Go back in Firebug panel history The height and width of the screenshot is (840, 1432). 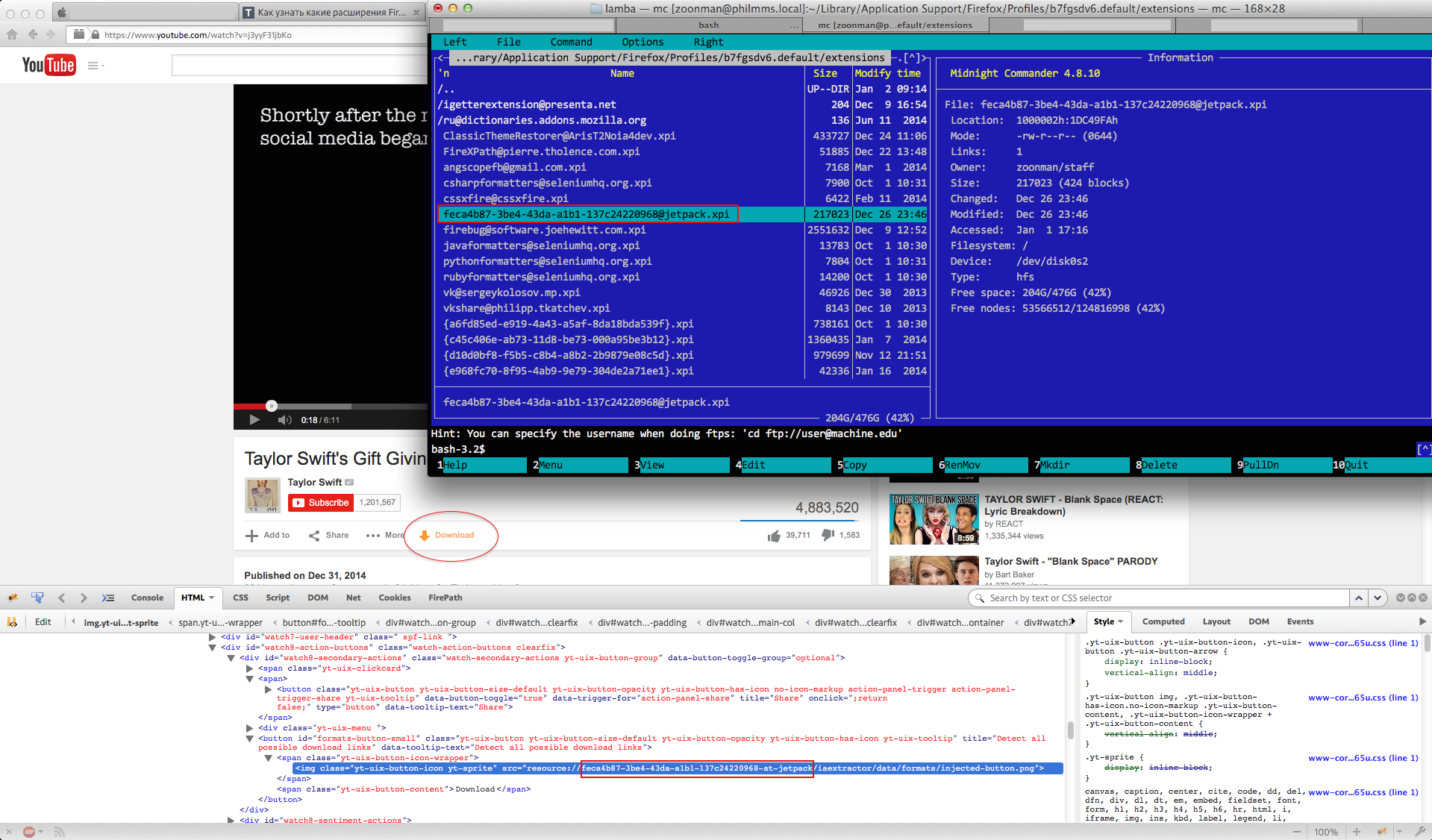pyautogui.click(x=61, y=598)
